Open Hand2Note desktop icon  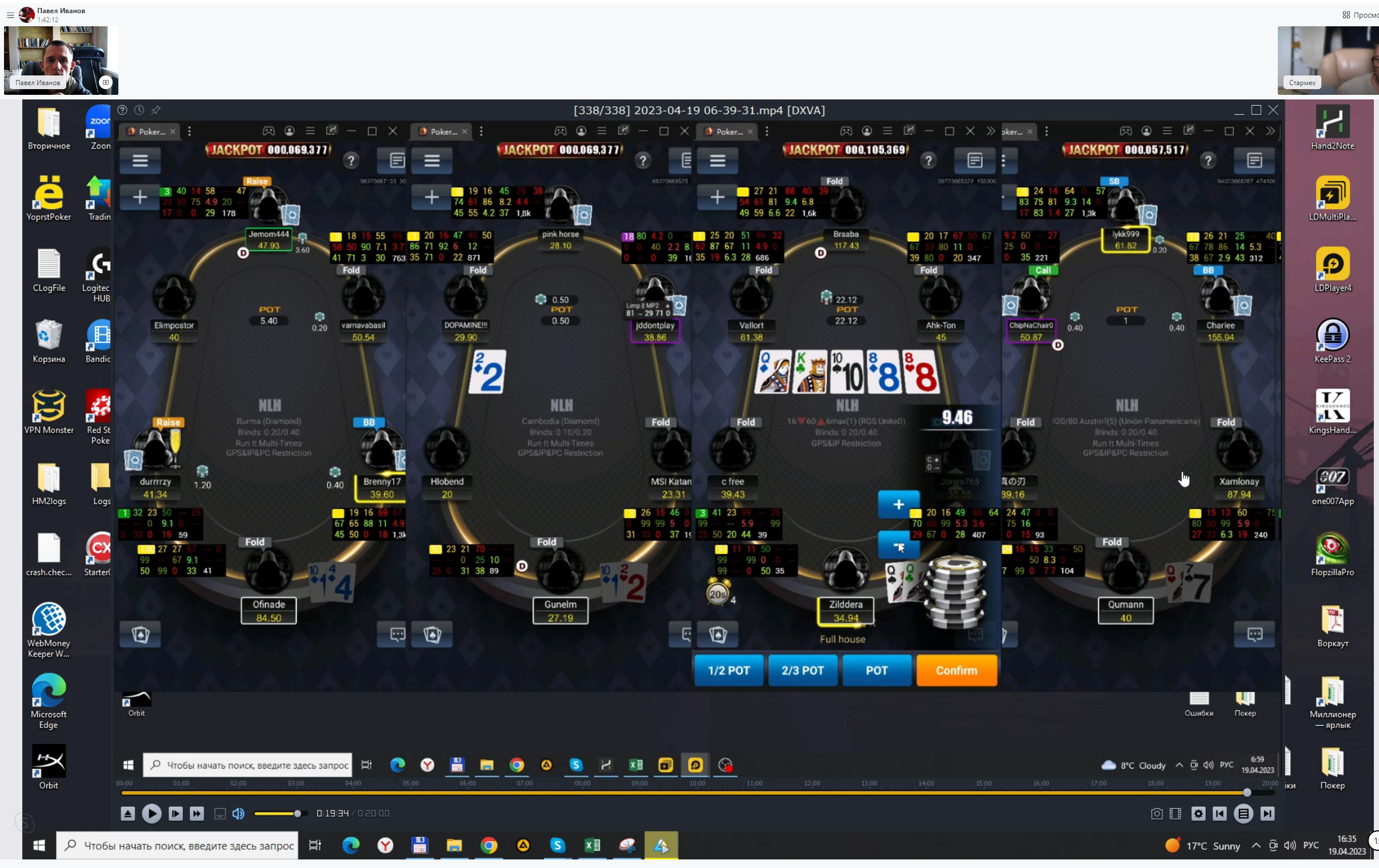tap(1332, 127)
